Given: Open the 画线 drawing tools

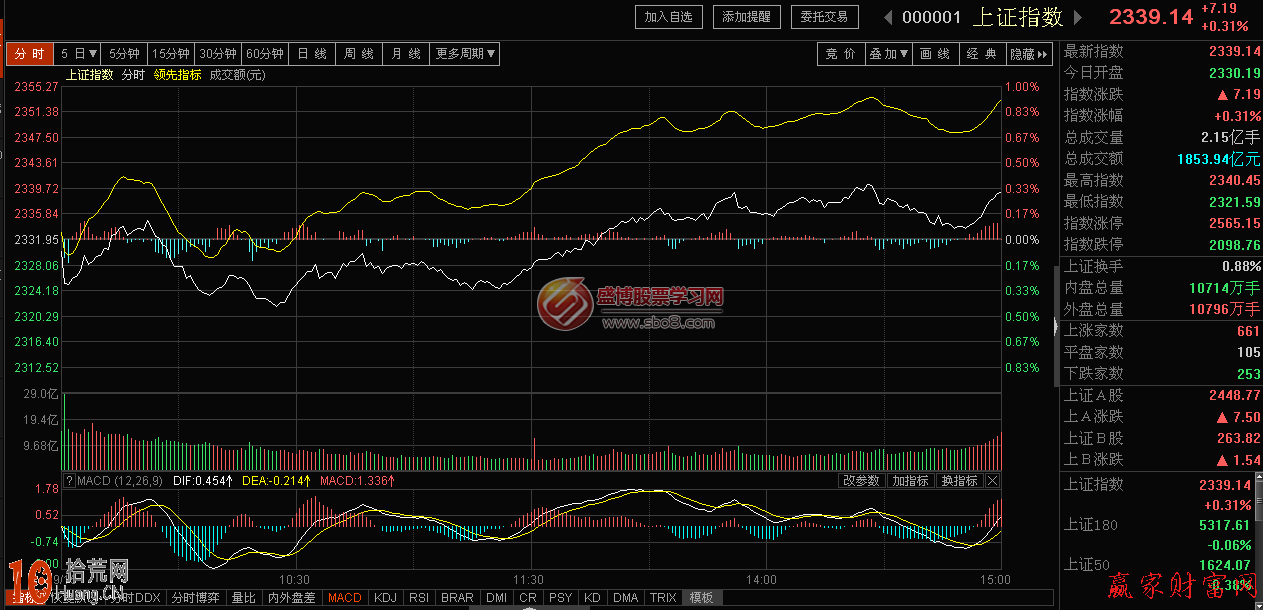Looking at the screenshot, I should point(935,54).
